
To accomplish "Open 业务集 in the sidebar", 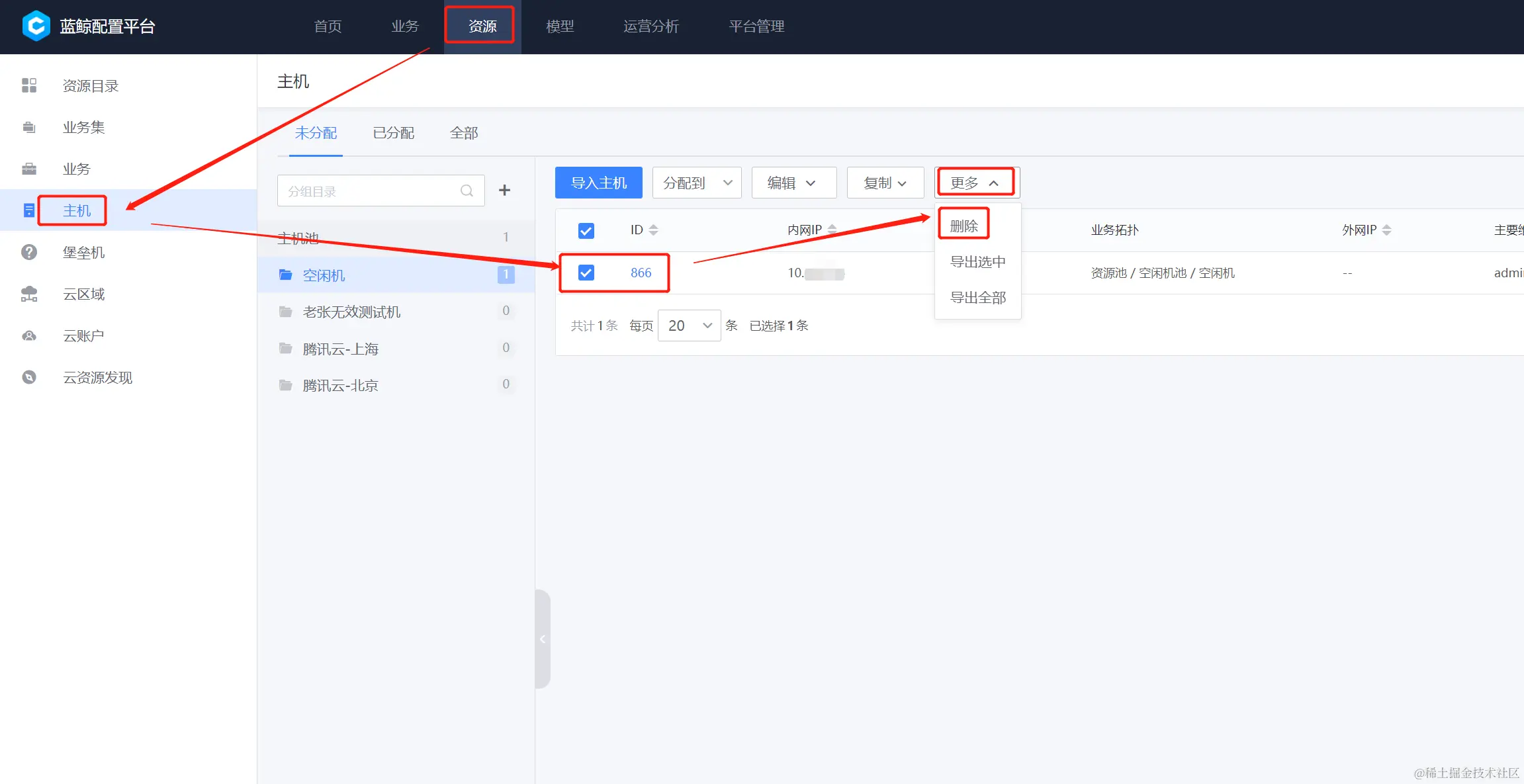I will click(x=84, y=127).
